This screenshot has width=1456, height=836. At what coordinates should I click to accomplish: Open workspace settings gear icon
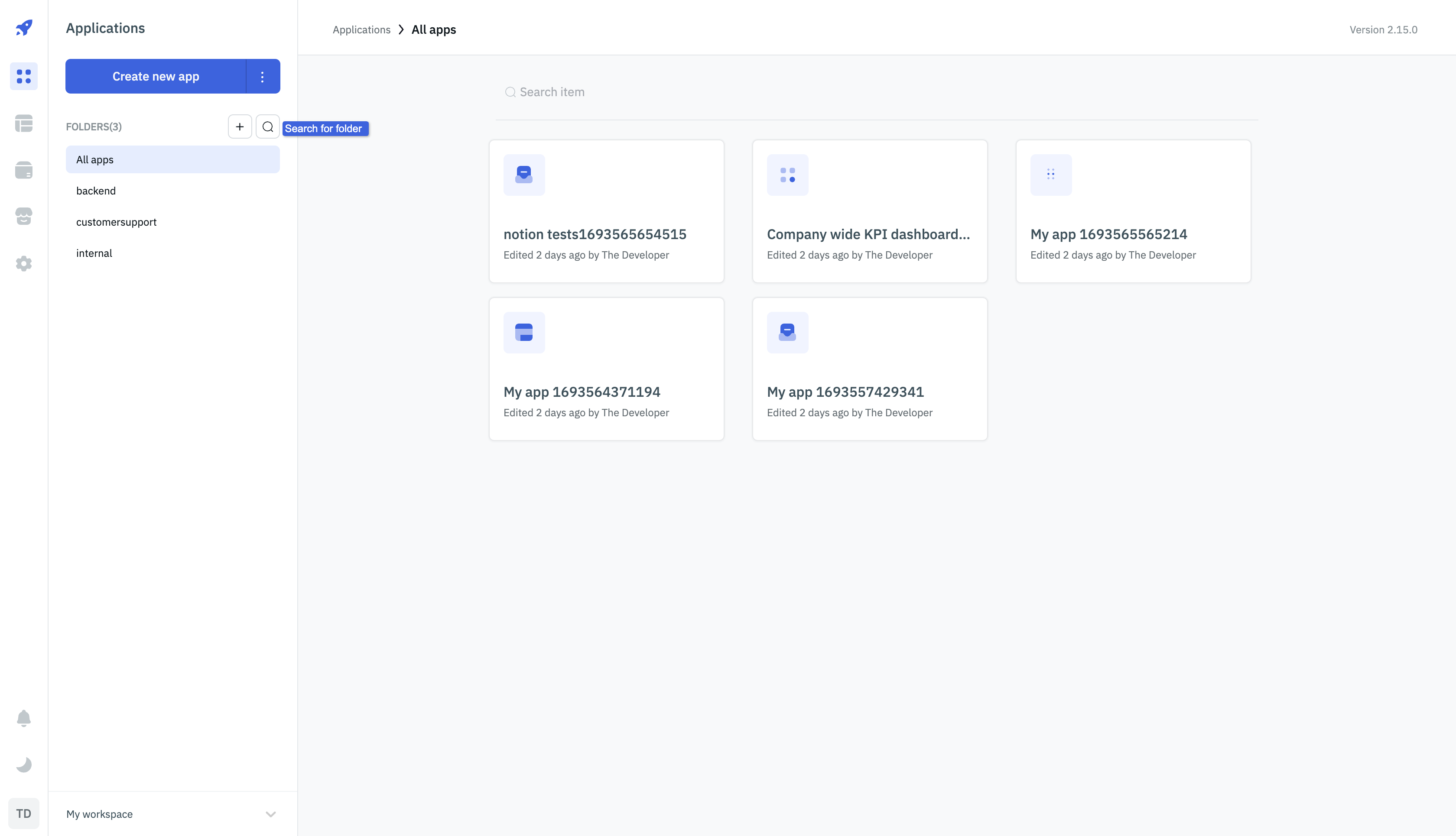click(23, 263)
